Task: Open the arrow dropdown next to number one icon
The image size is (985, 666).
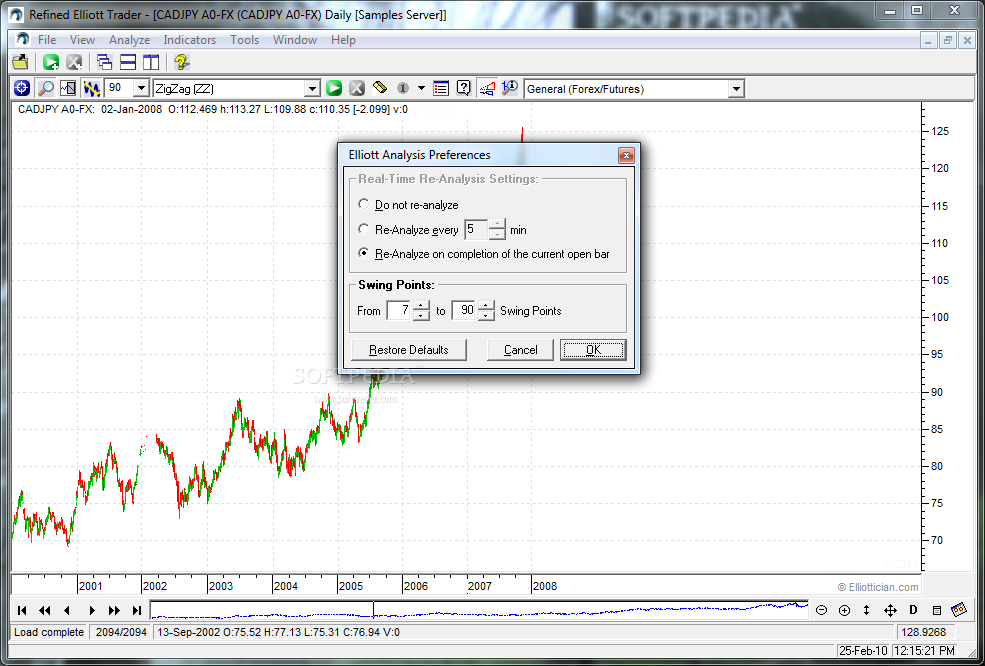Action: (422, 89)
